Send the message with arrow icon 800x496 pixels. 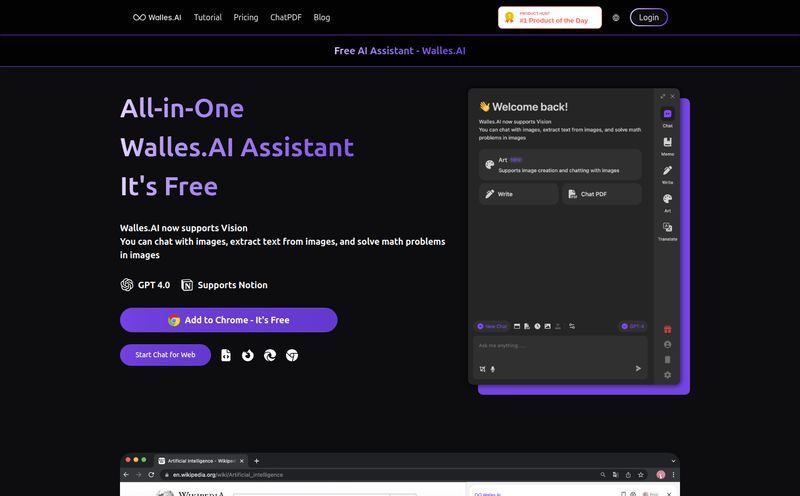point(638,368)
